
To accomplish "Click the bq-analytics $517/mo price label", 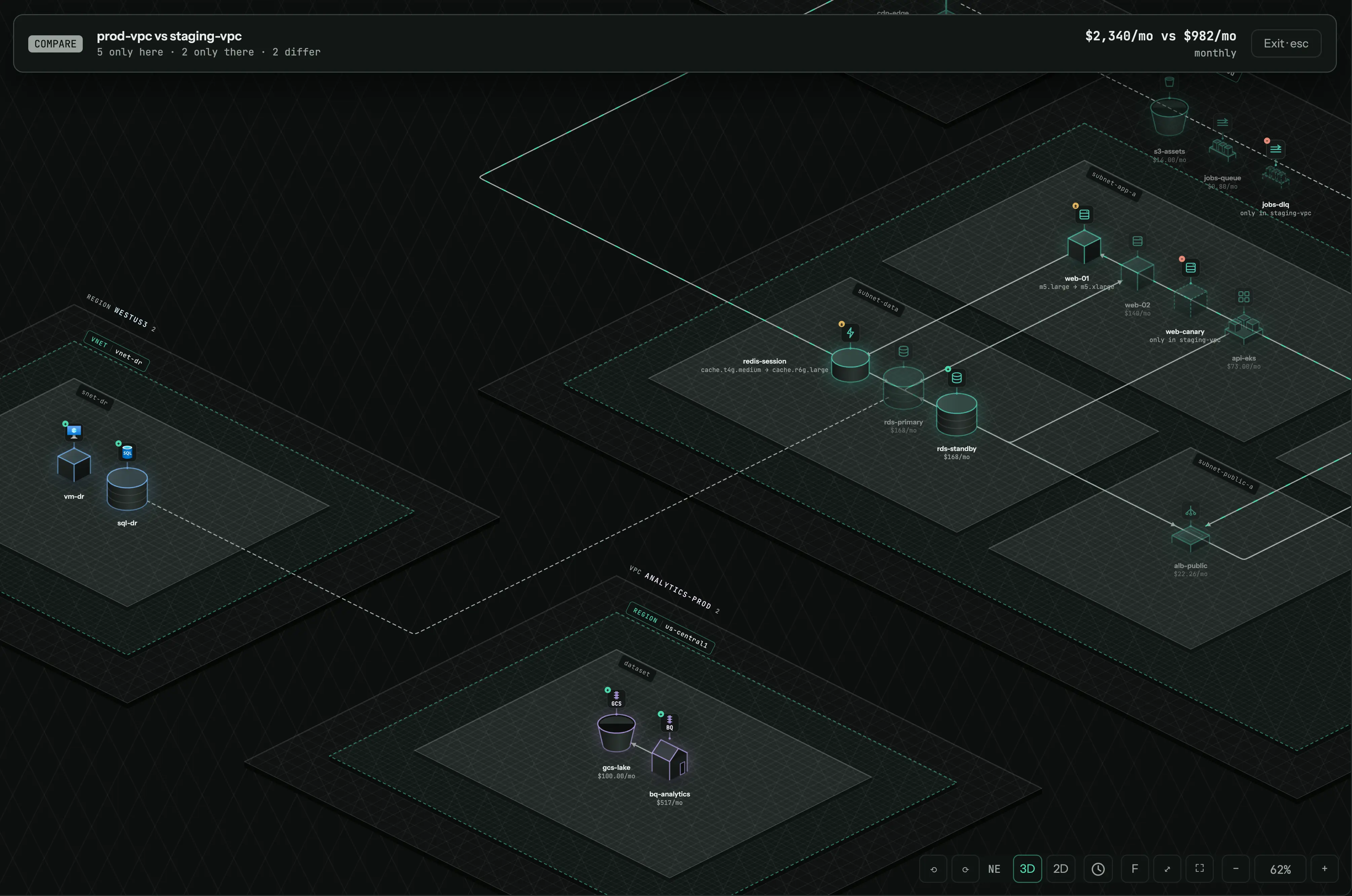I will click(670, 802).
